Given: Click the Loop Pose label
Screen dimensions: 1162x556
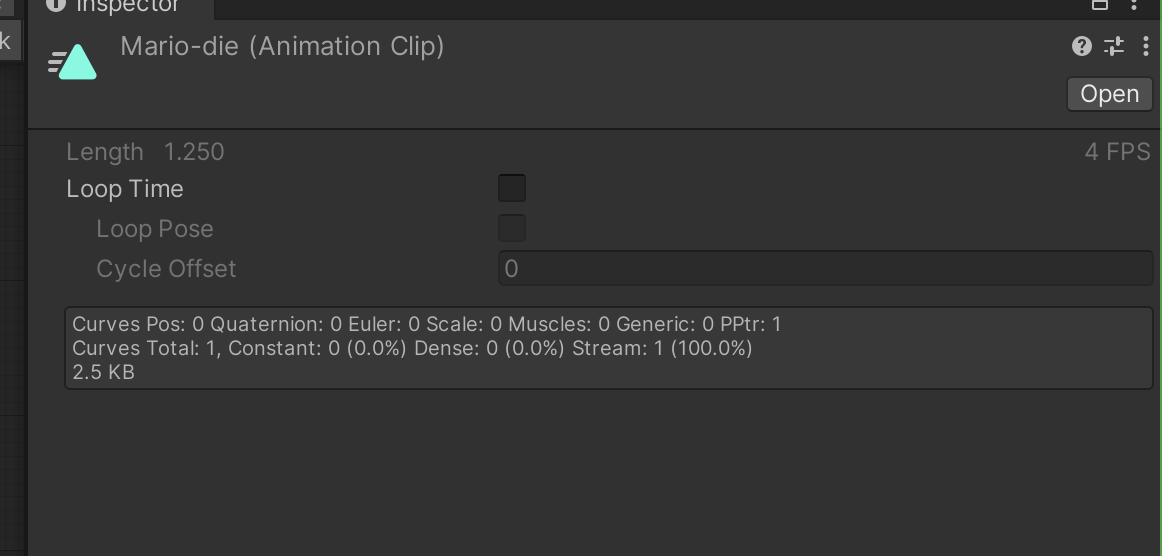Looking at the screenshot, I should 155,229.
